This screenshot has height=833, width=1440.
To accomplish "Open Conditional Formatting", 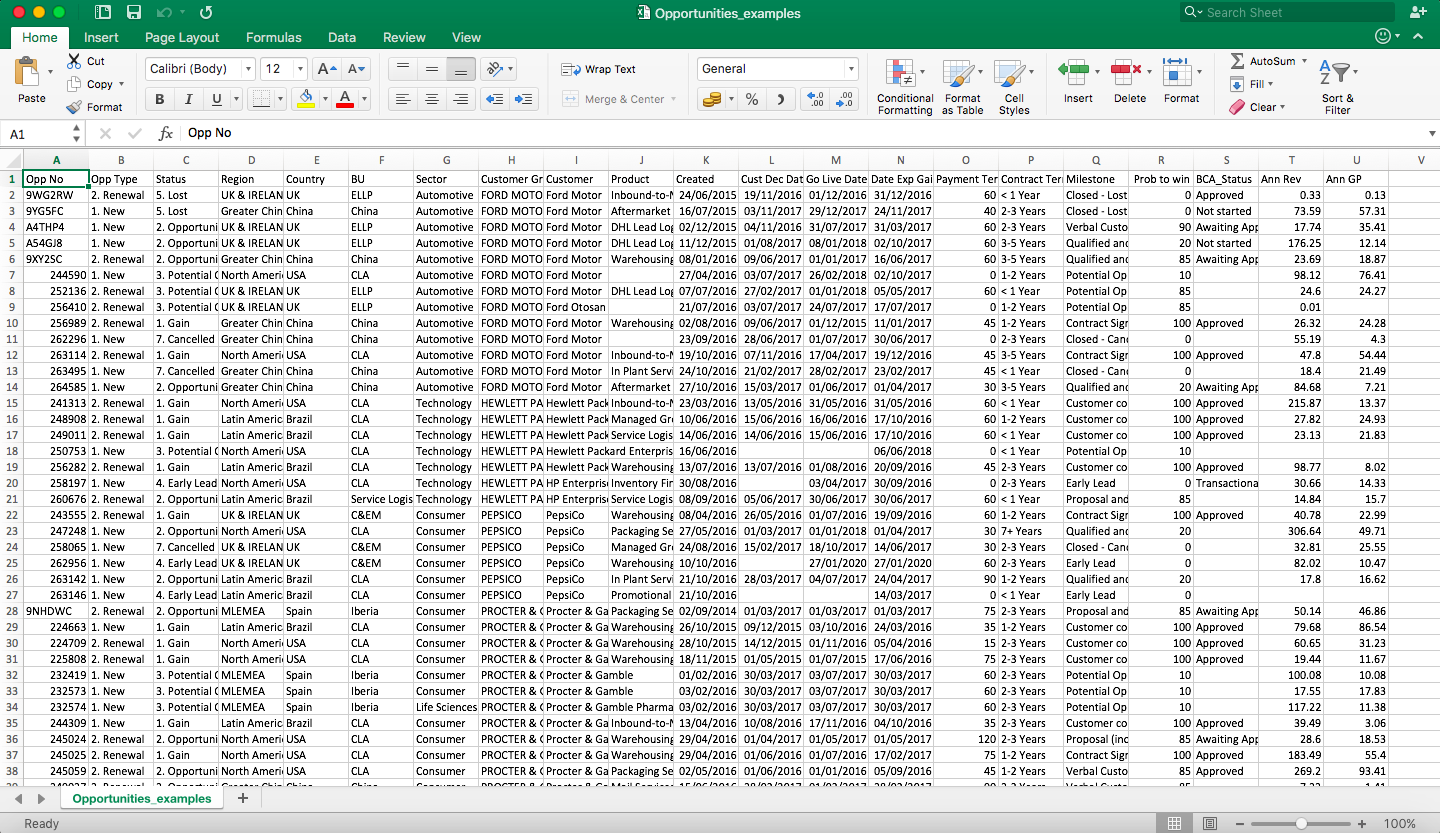I will pos(905,87).
